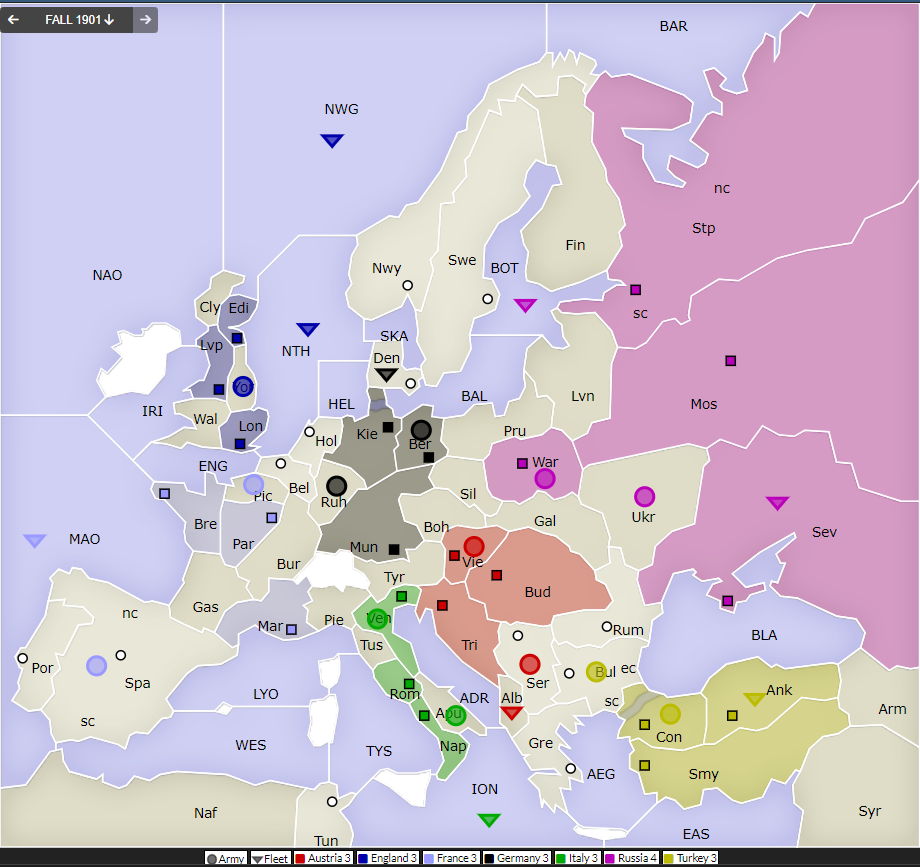Select the Turkey 3 legend entry
920x867 pixels.
point(691,858)
